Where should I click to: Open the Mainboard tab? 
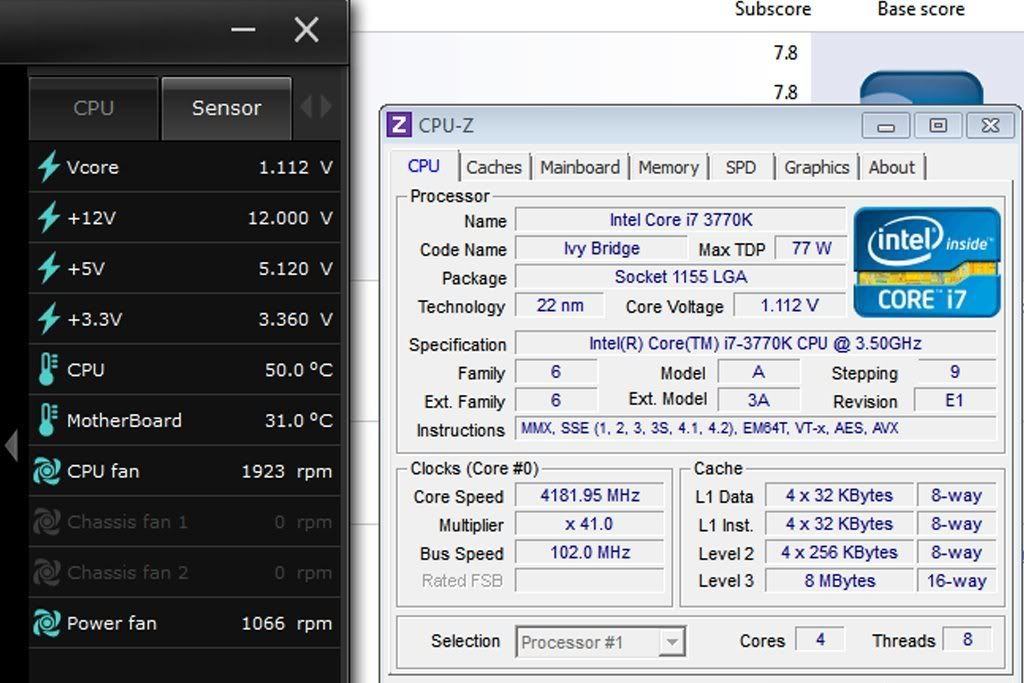tap(580, 167)
